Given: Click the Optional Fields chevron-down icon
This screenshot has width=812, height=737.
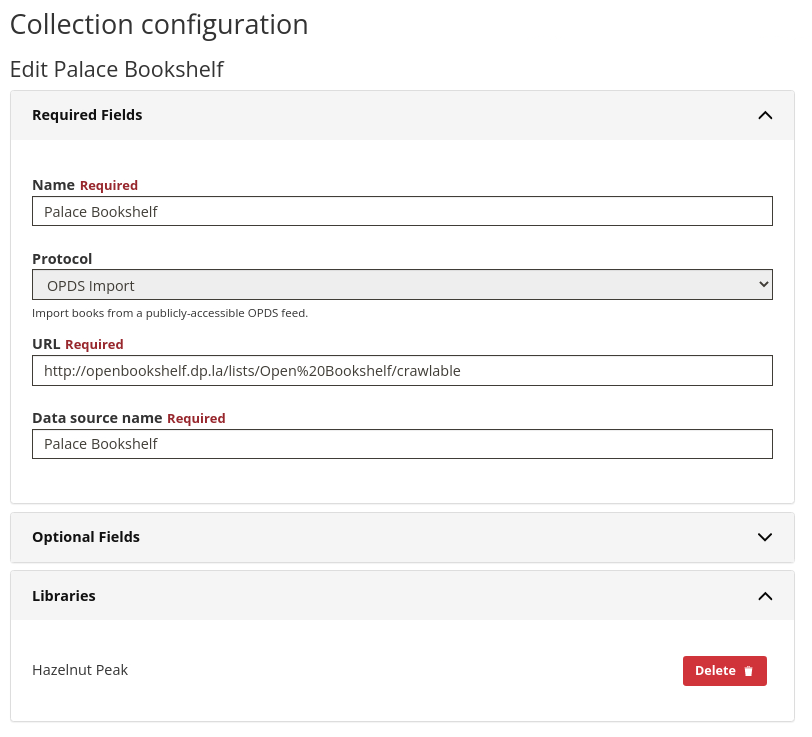Looking at the screenshot, I should 765,537.
